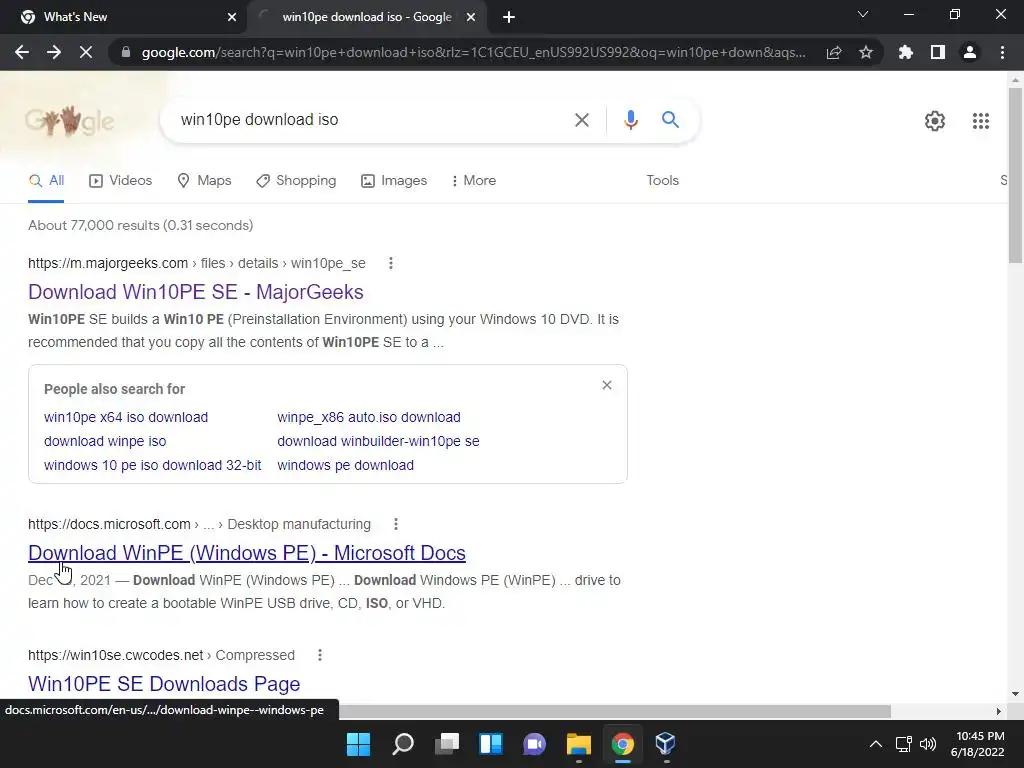Open a new browser tab
1024x768 pixels.
509,17
